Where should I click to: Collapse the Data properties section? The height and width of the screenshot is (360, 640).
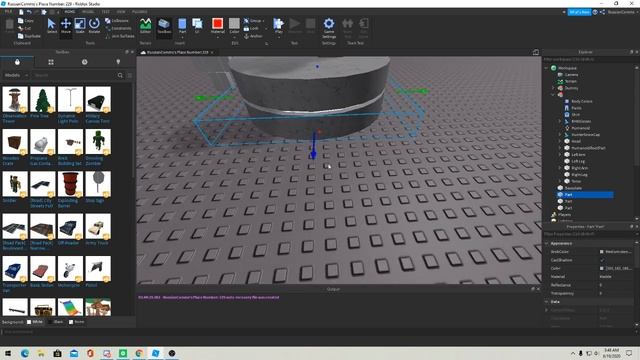point(547,302)
